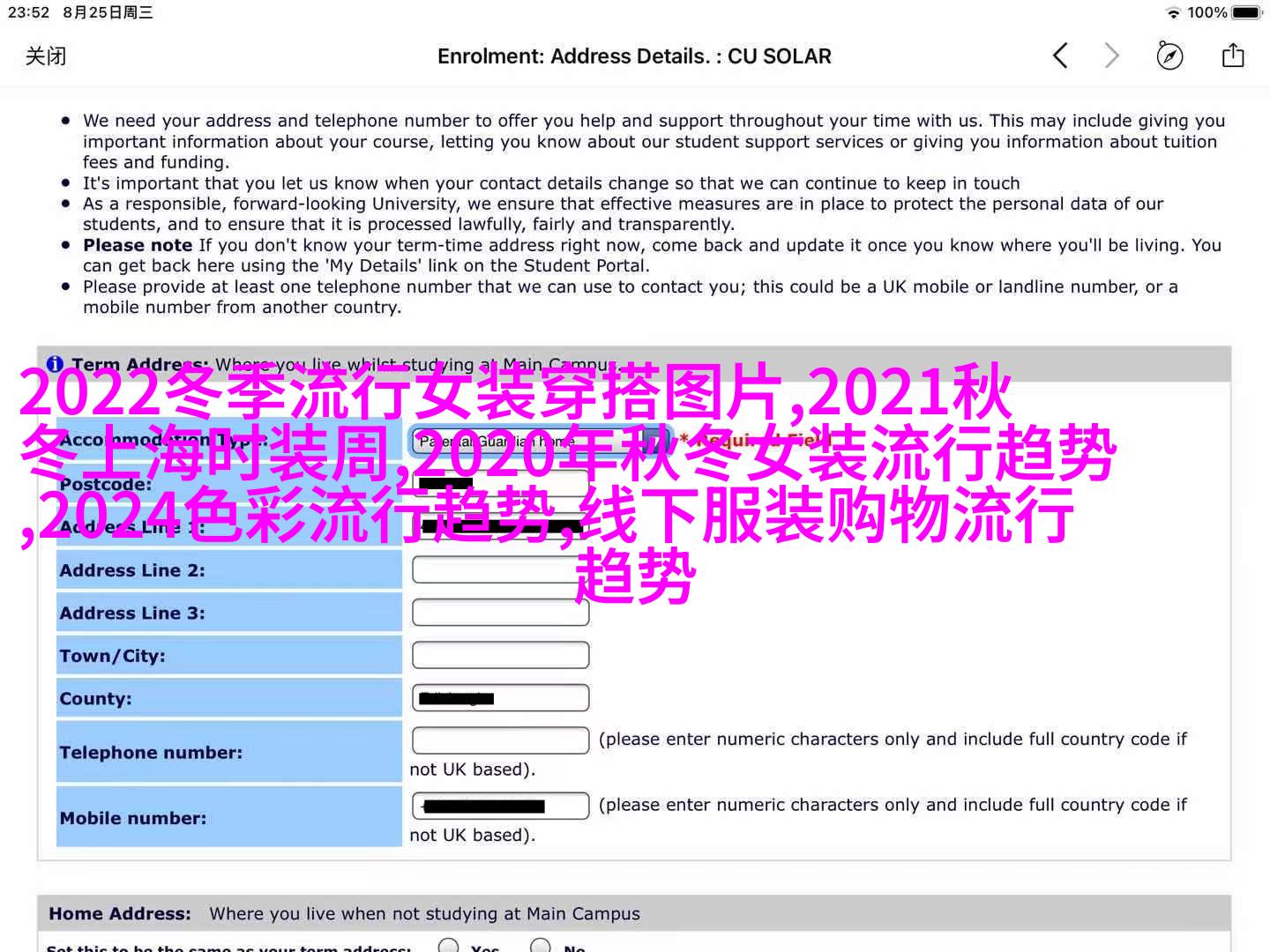Click the page title 'Enrolment: Address Details. : CU SOLAR'
Viewport: 1270px width, 952px height.
[634, 56]
